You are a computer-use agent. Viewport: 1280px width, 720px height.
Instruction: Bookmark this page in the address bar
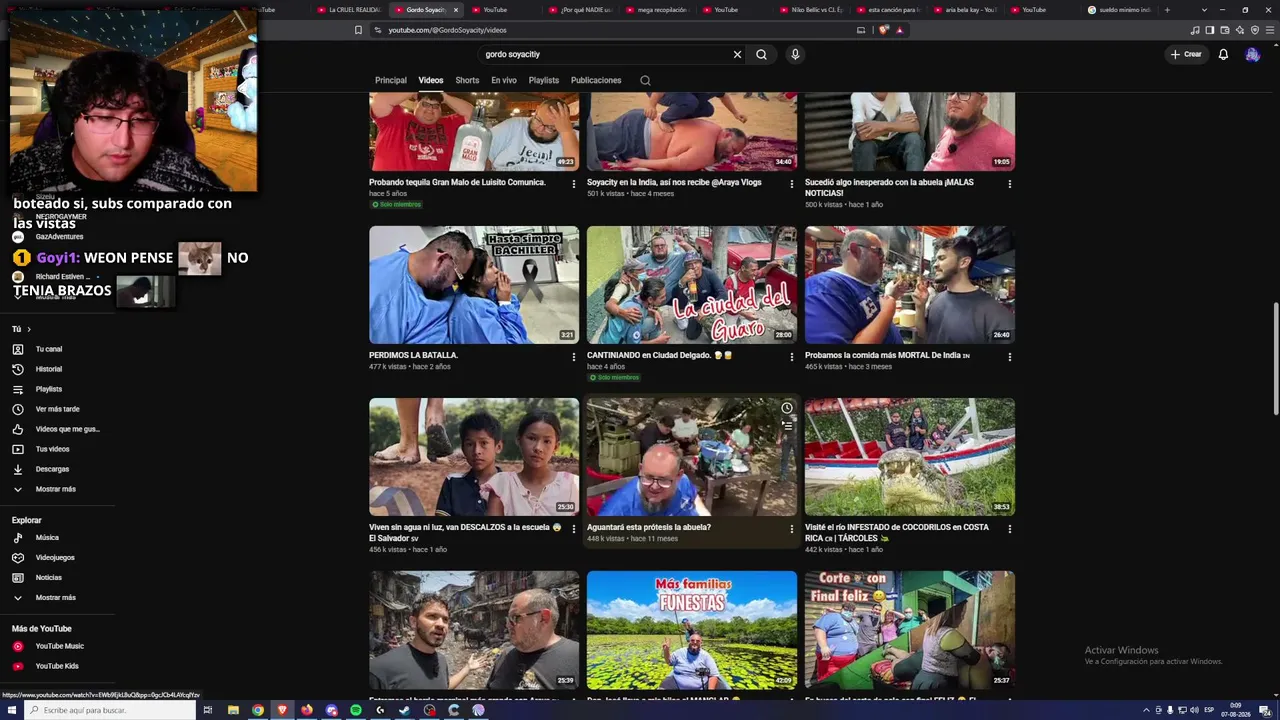tap(358, 30)
